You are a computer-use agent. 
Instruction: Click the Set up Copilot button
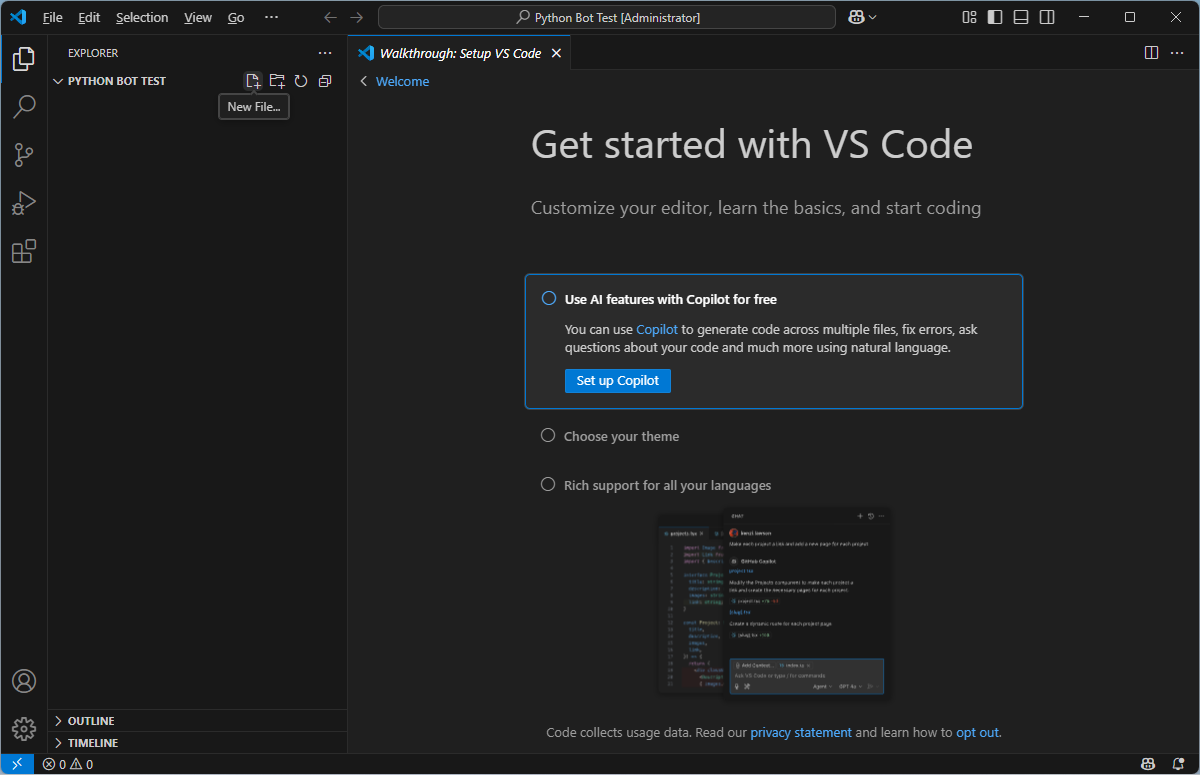click(x=618, y=380)
